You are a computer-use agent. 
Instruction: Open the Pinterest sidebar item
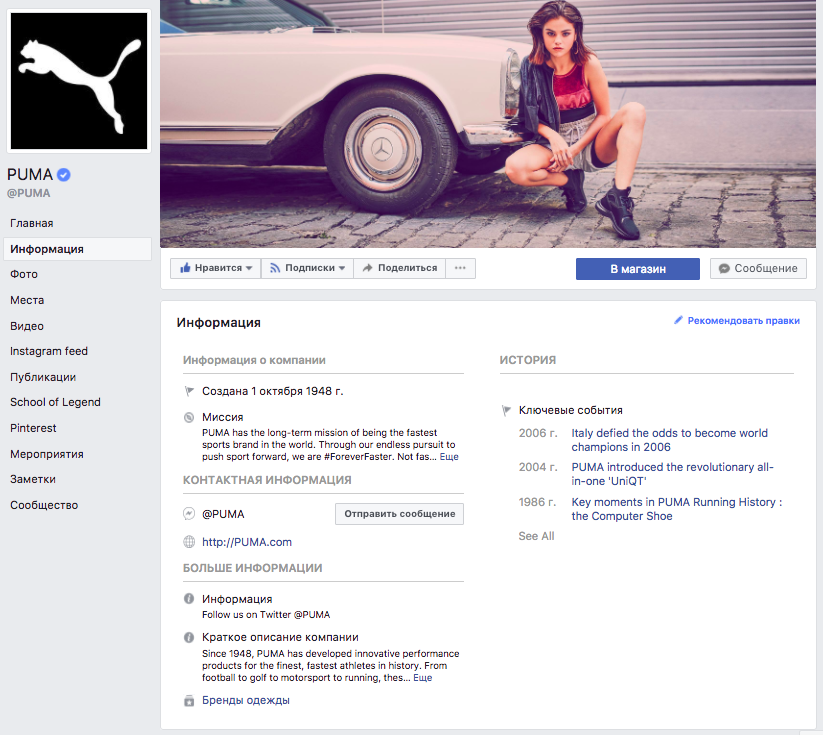tap(33, 428)
